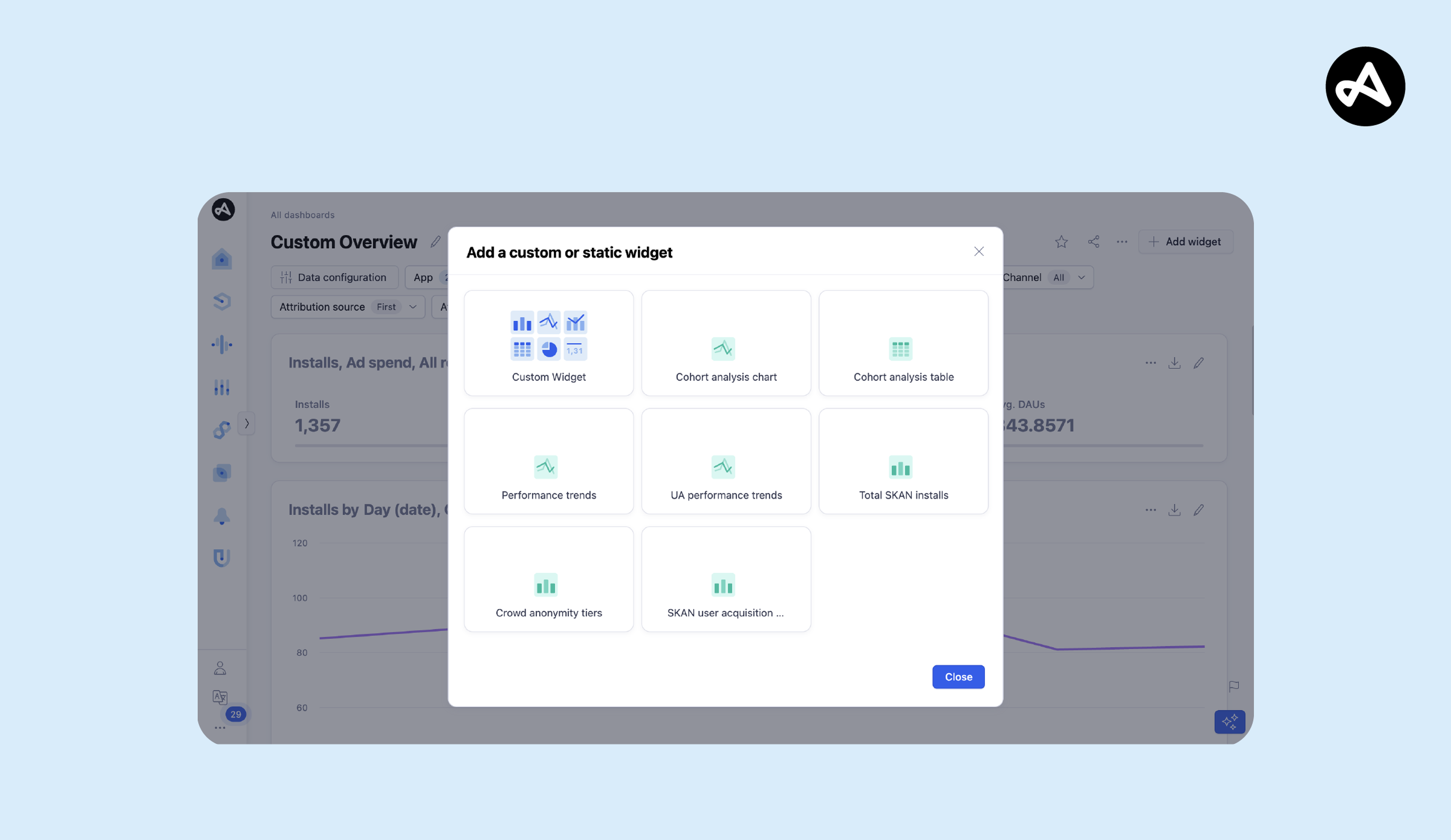
Task: Open the ellipsis overflow menu near Add widget
Action: [x=1121, y=242]
